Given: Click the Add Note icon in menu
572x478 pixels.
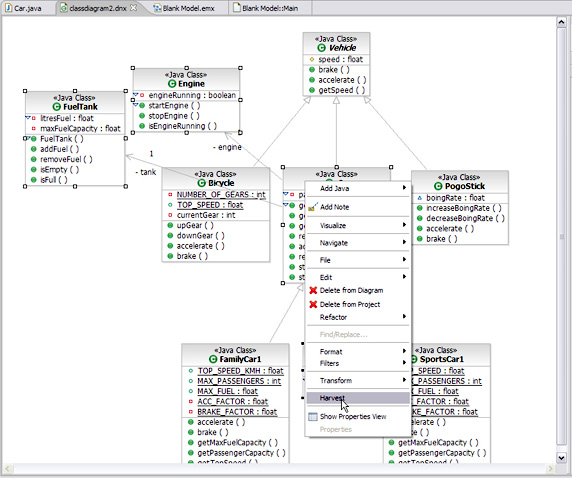Looking at the screenshot, I should coord(313,207).
